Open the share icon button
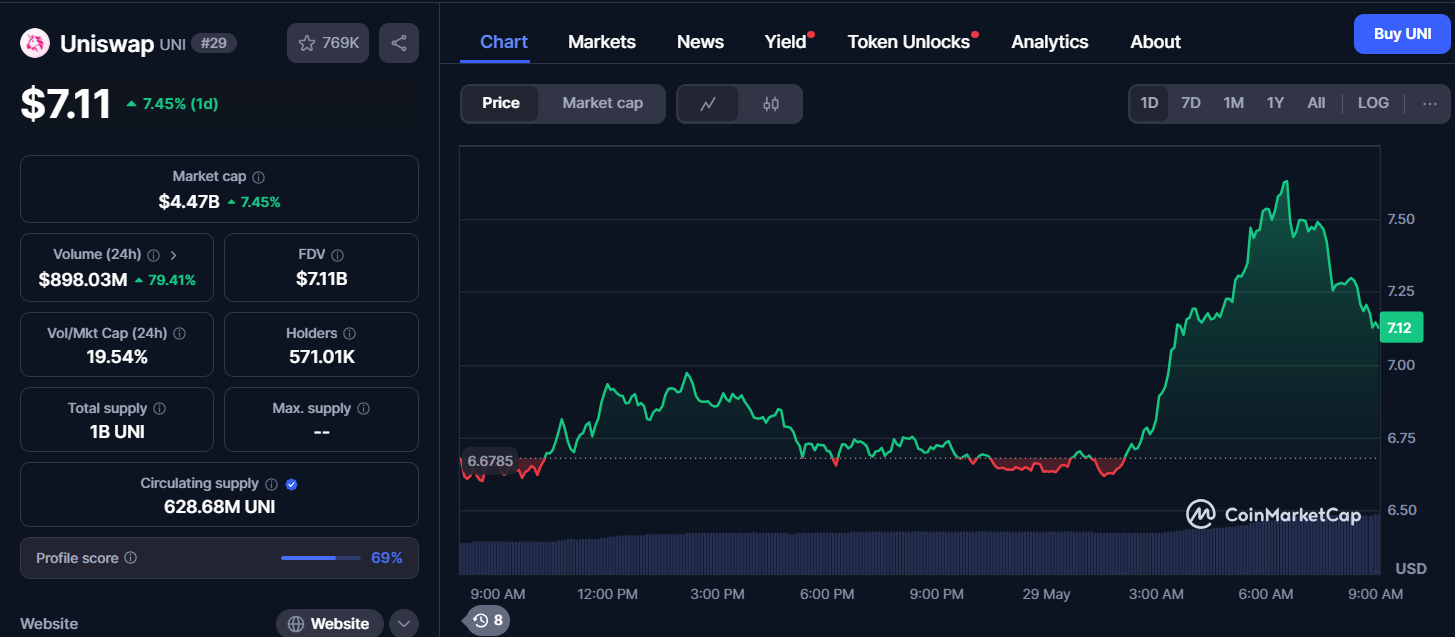This screenshot has height=637, width=1455. click(399, 43)
